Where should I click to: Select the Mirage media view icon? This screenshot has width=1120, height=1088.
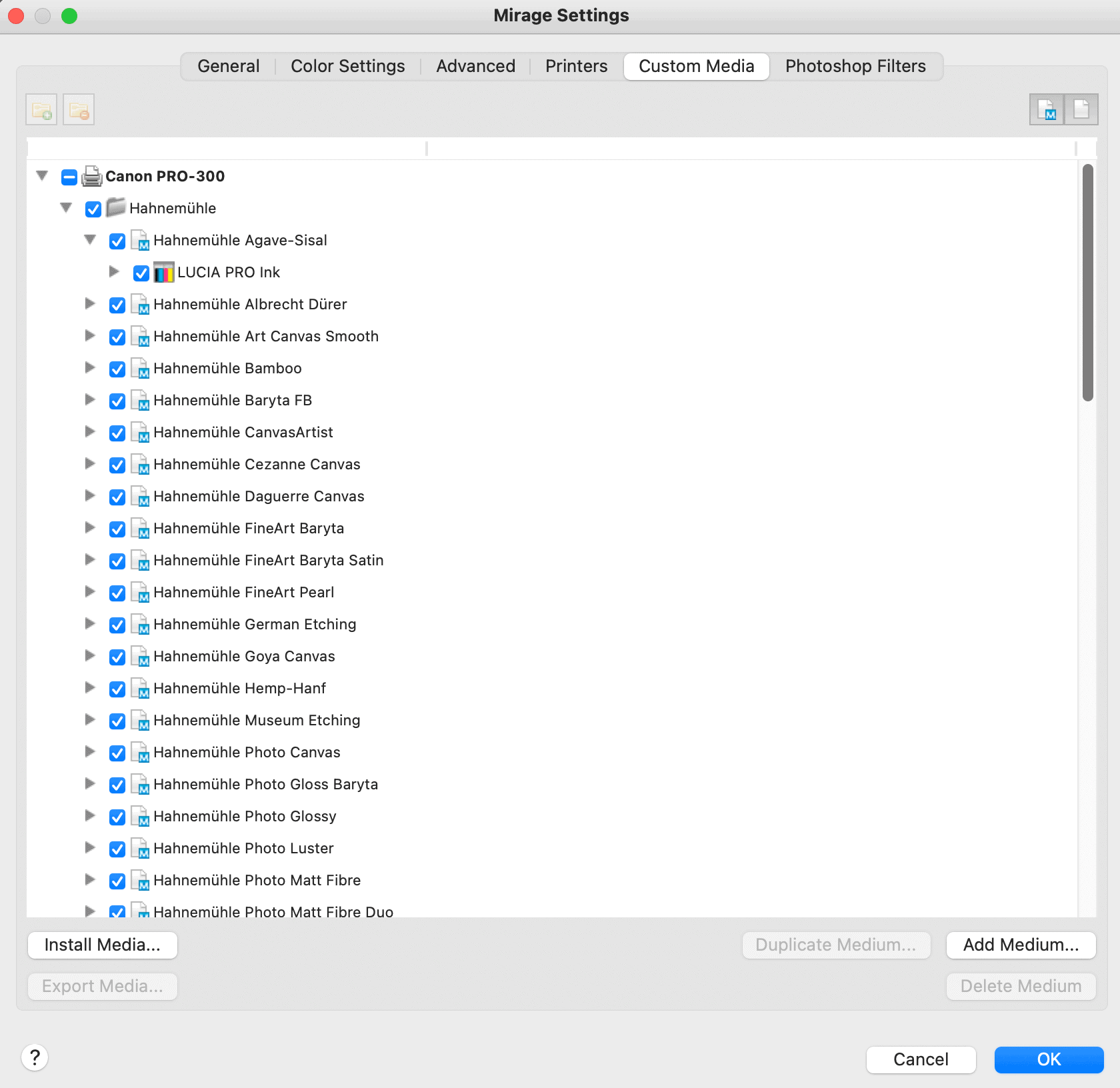(x=1047, y=109)
